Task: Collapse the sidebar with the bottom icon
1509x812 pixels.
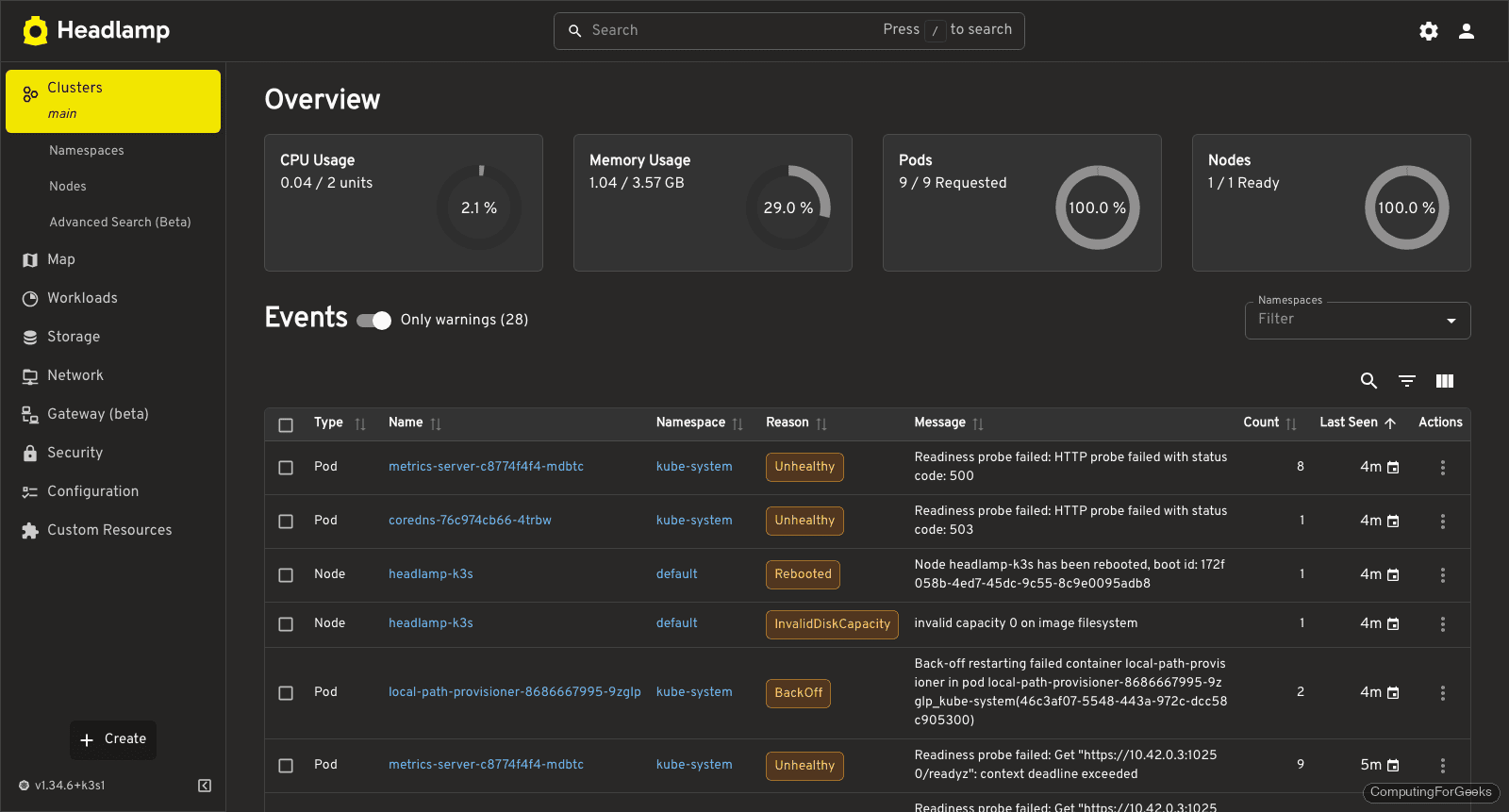Action: [x=205, y=786]
